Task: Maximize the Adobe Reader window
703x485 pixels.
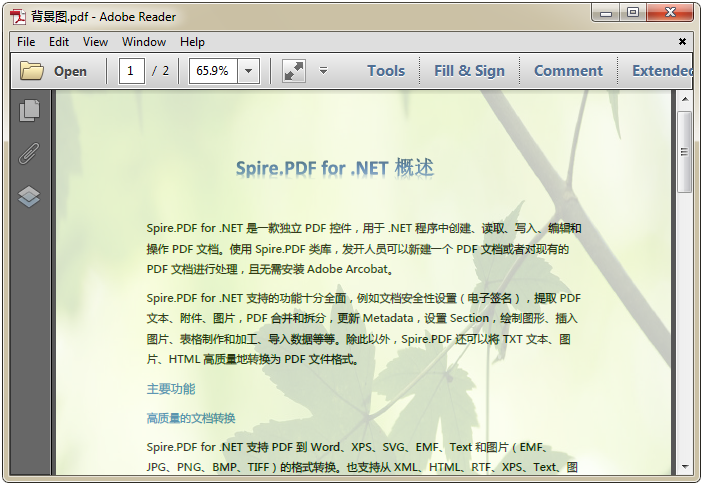Action: tap(633, 12)
